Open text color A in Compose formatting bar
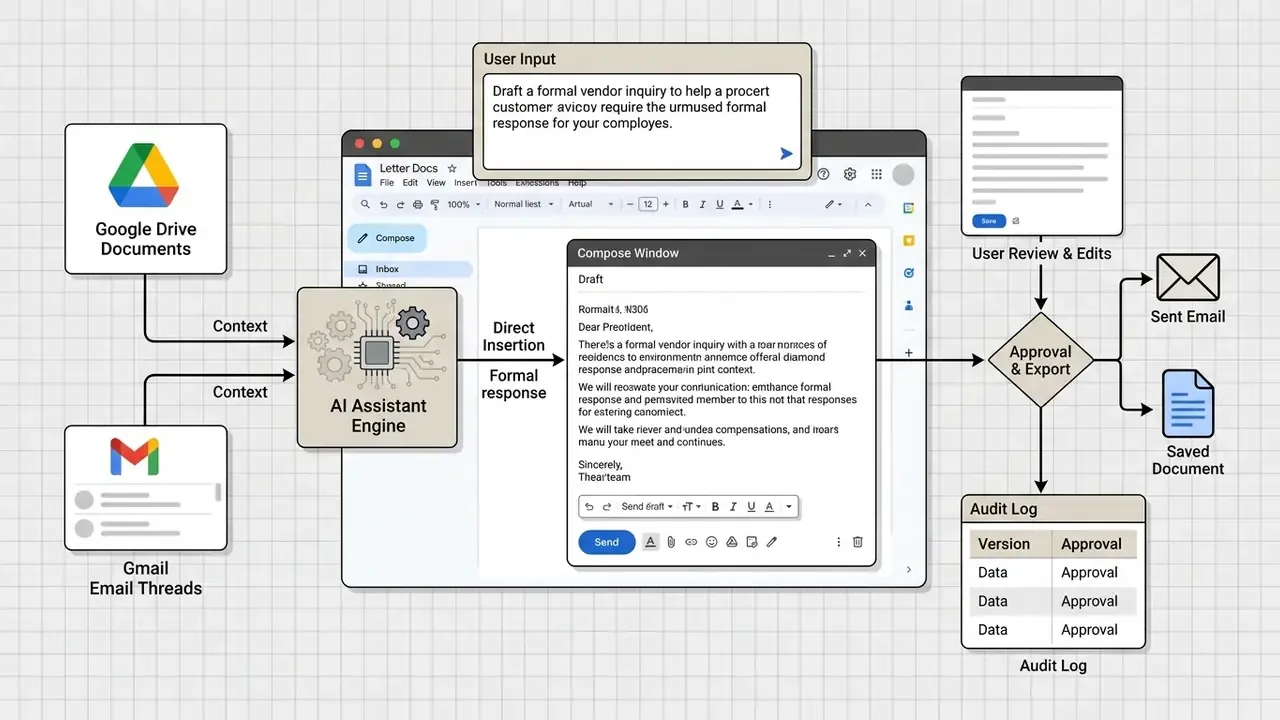The image size is (1280, 720). click(x=769, y=507)
